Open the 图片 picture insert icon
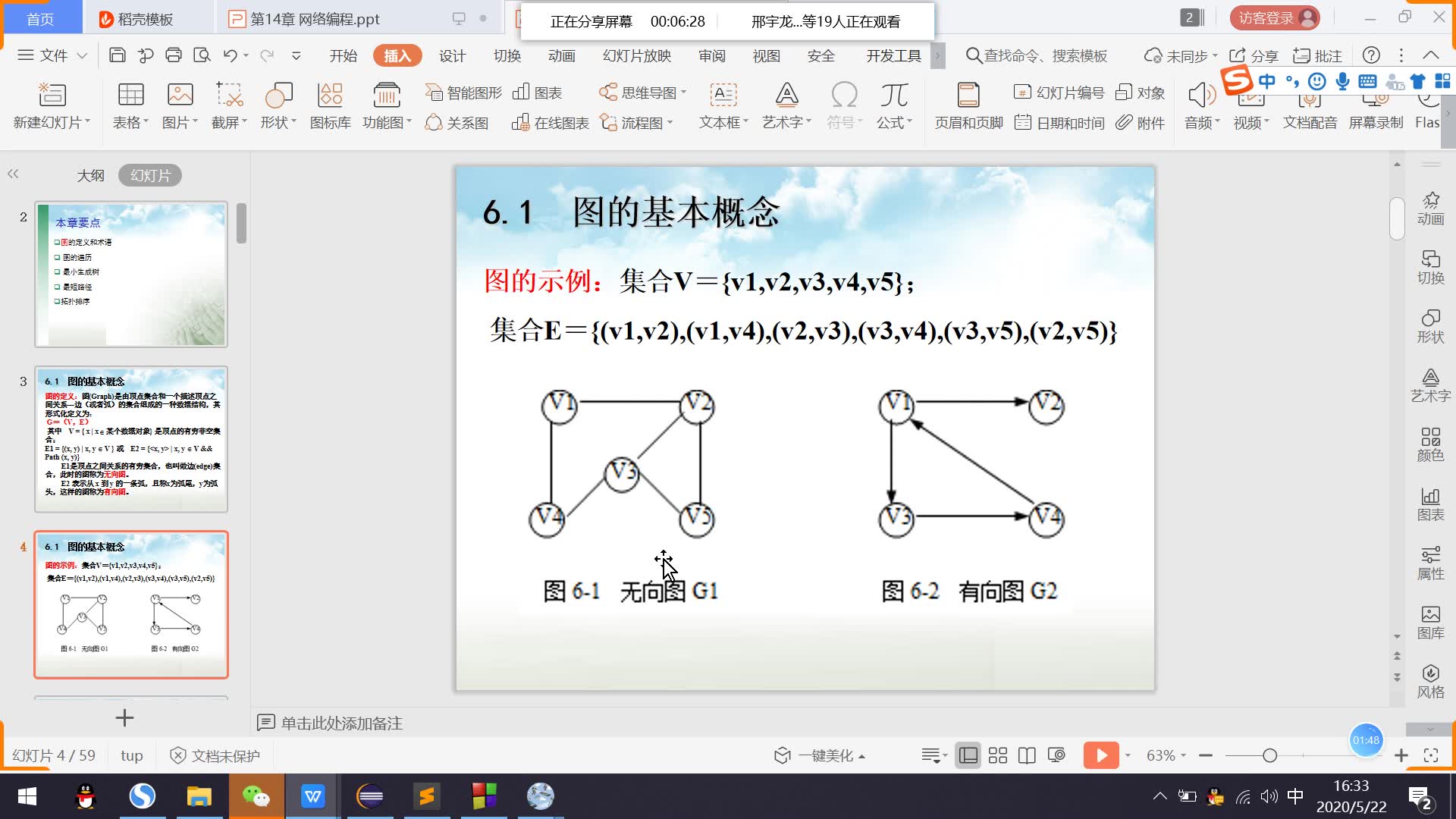Screen dimensions: 1456x819 coord(180,96)
